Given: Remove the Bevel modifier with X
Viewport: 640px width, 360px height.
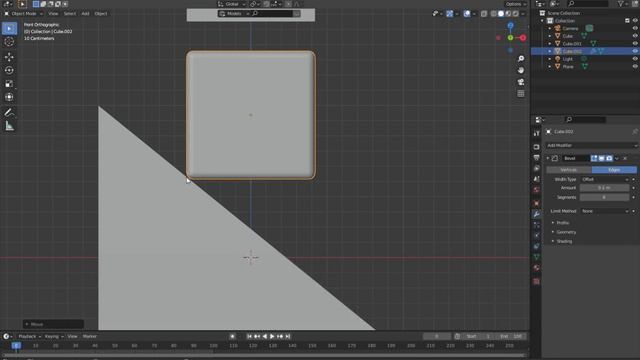Looking at the screenshot, I should pos(625,158).
